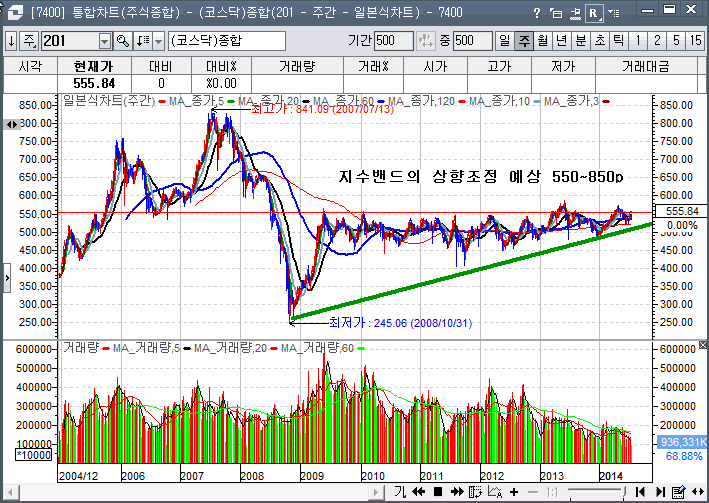The image size is (709, 503).
Task: Click the (코스닥)종합 name field
Action: pos(227,41)
